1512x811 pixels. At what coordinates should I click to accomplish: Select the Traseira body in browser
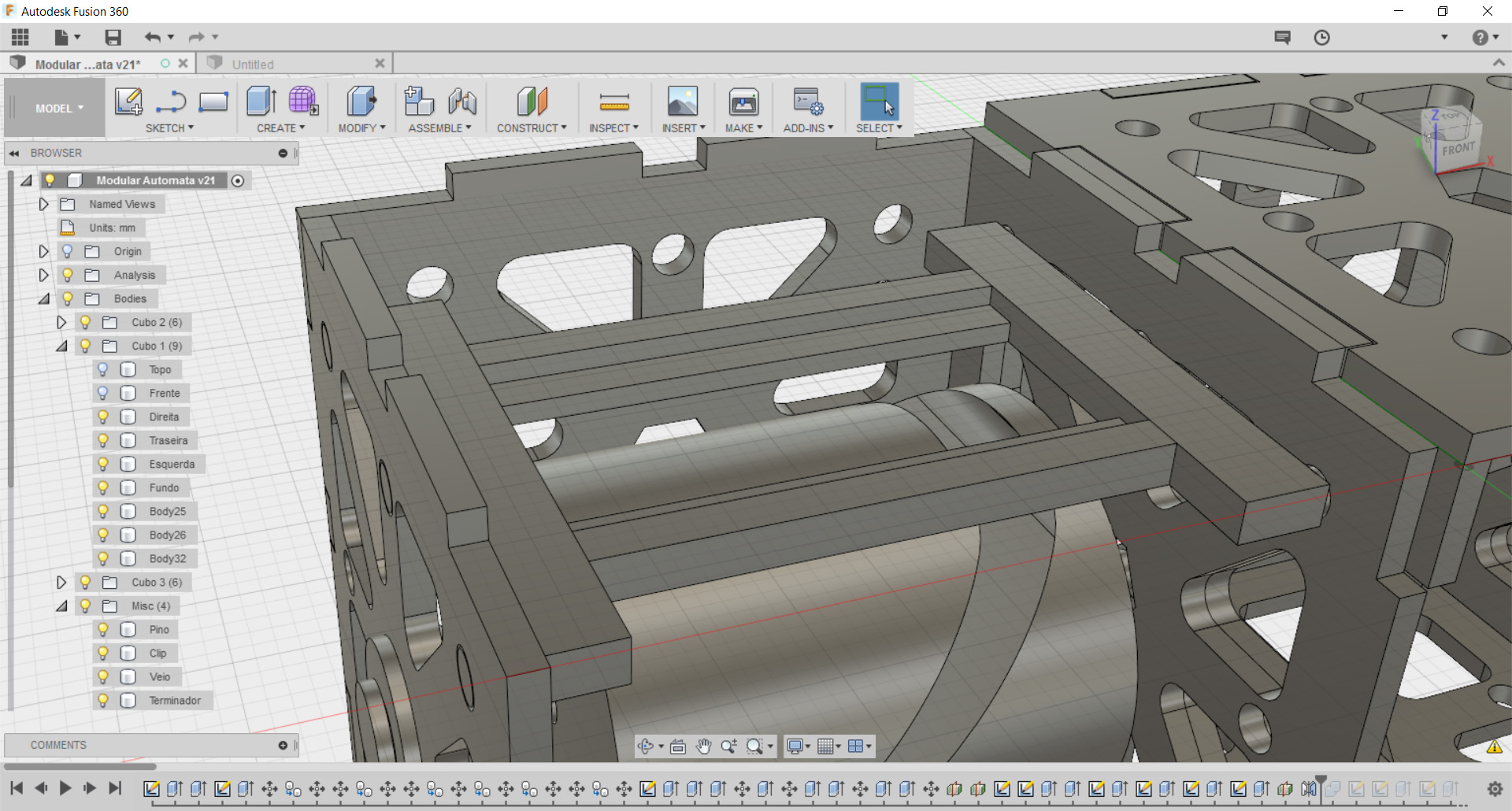pyautogui.click(x=169, y=440)
